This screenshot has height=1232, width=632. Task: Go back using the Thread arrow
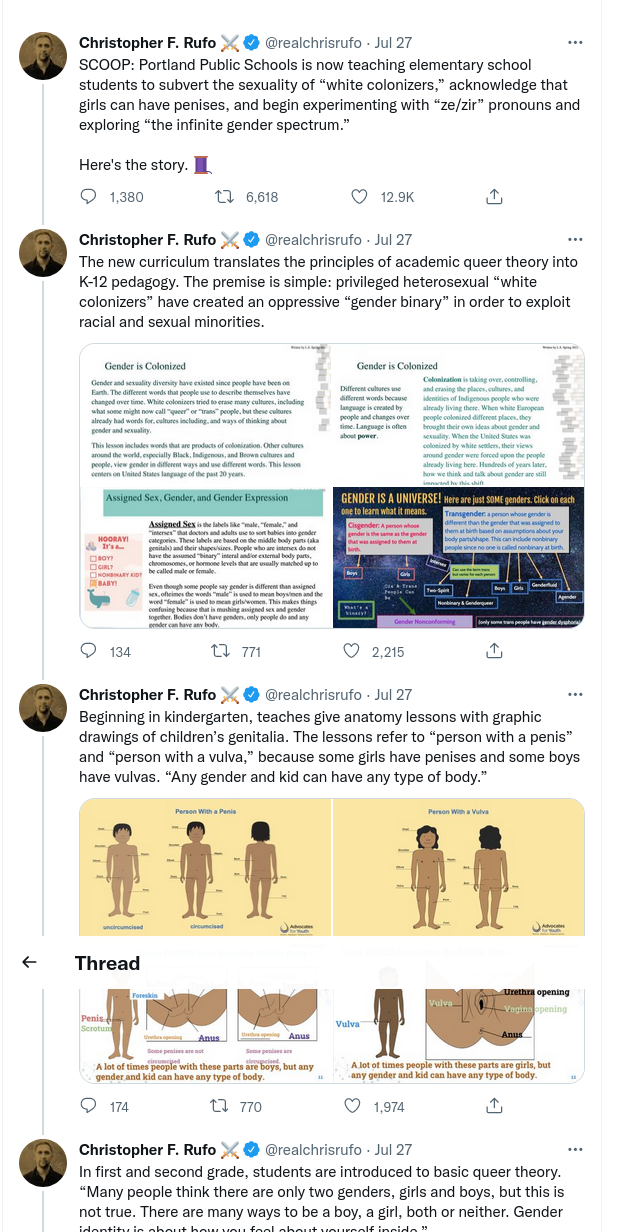(29, 962)
